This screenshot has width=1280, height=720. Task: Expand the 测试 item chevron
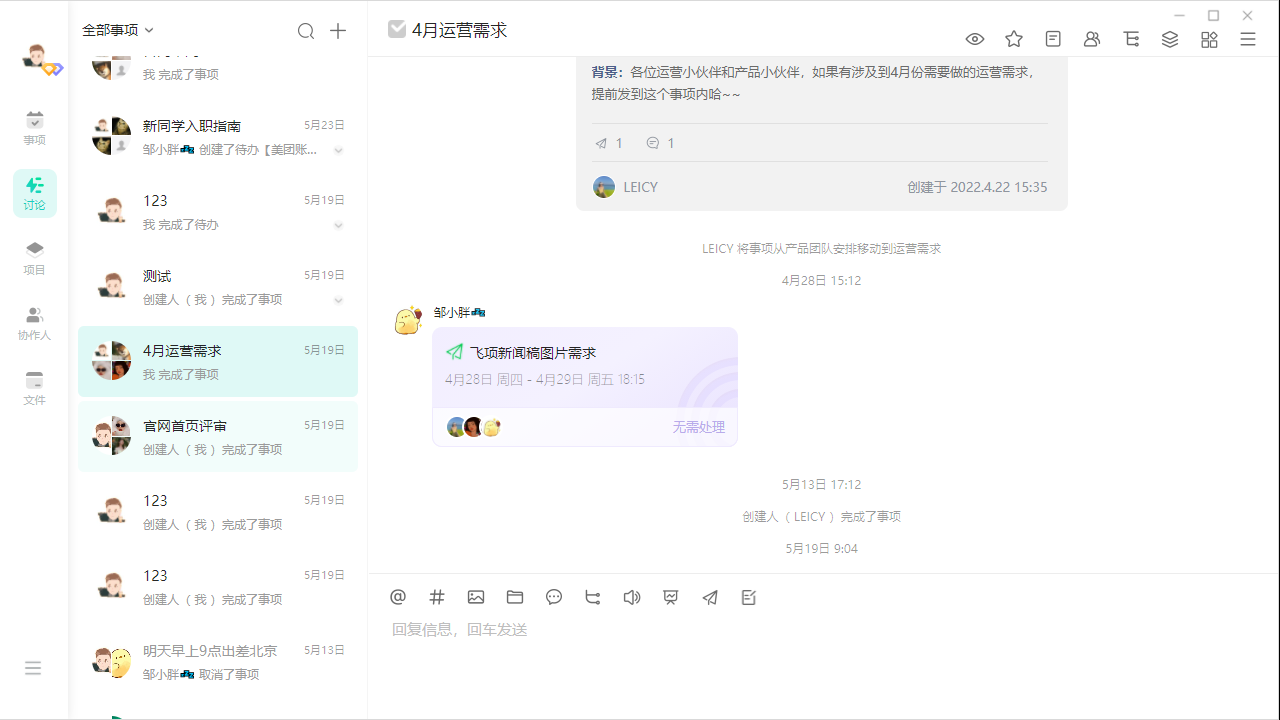[338, 301]
